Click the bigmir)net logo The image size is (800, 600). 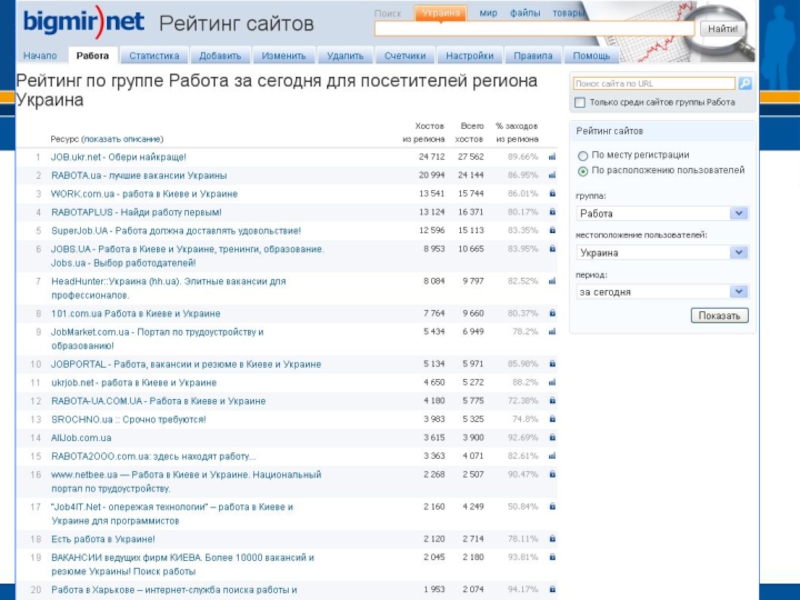84,22
